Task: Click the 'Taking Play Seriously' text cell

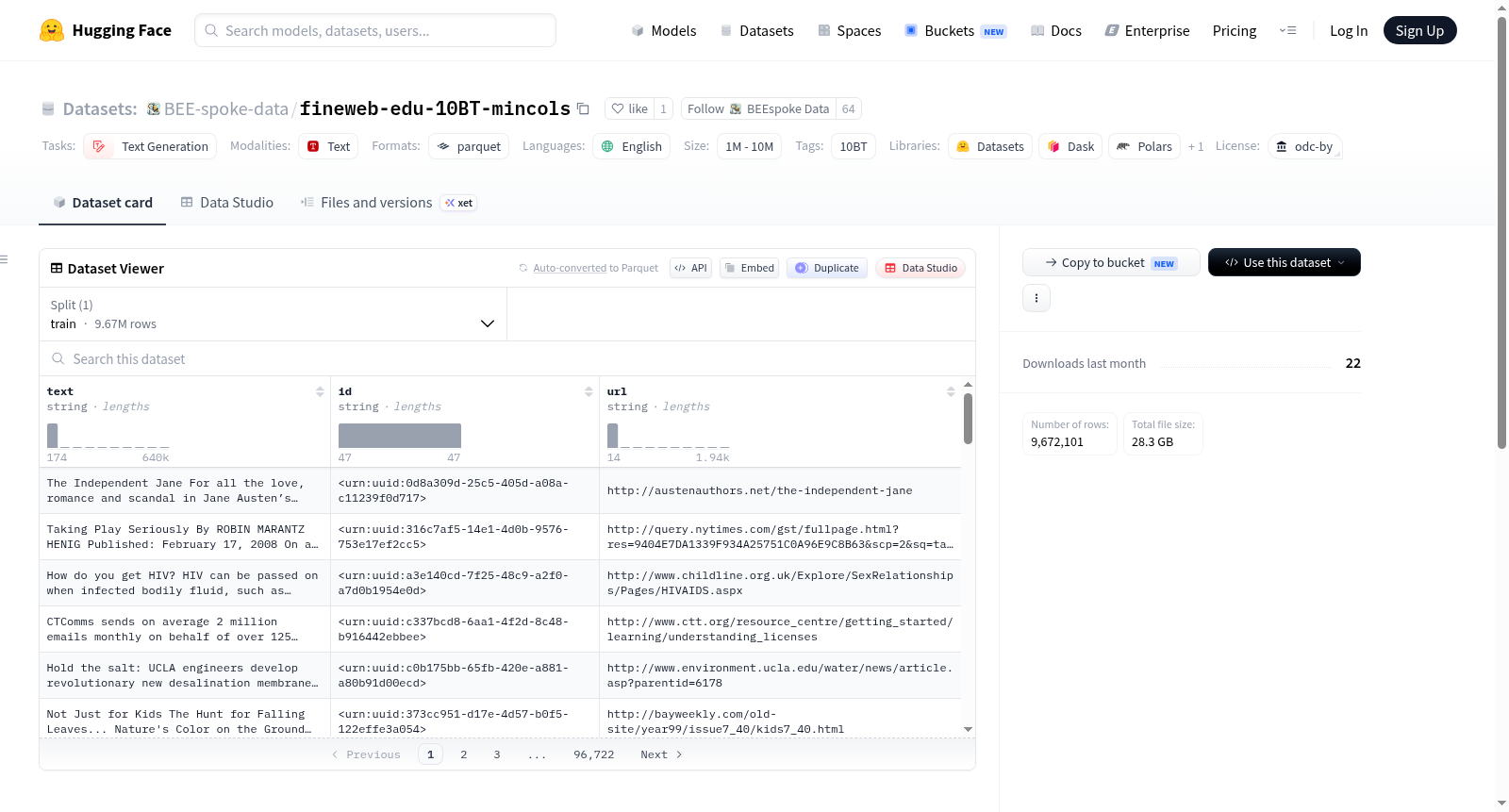Action: (185, 537)
